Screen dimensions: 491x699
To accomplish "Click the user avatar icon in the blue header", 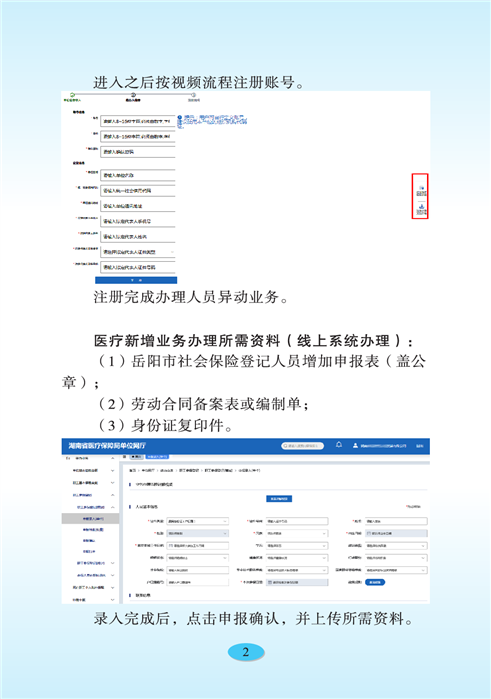I will 355,445.
